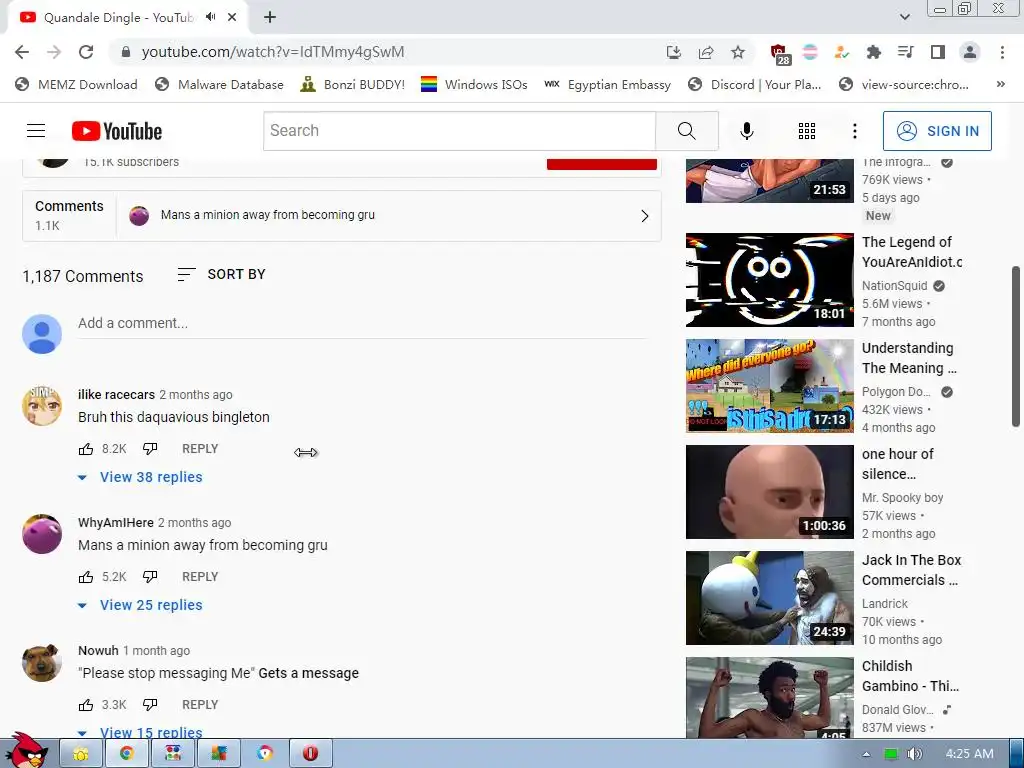Go forward in browser history
The height and width of the screenshot is (768, 1024).
click(54, 52)
